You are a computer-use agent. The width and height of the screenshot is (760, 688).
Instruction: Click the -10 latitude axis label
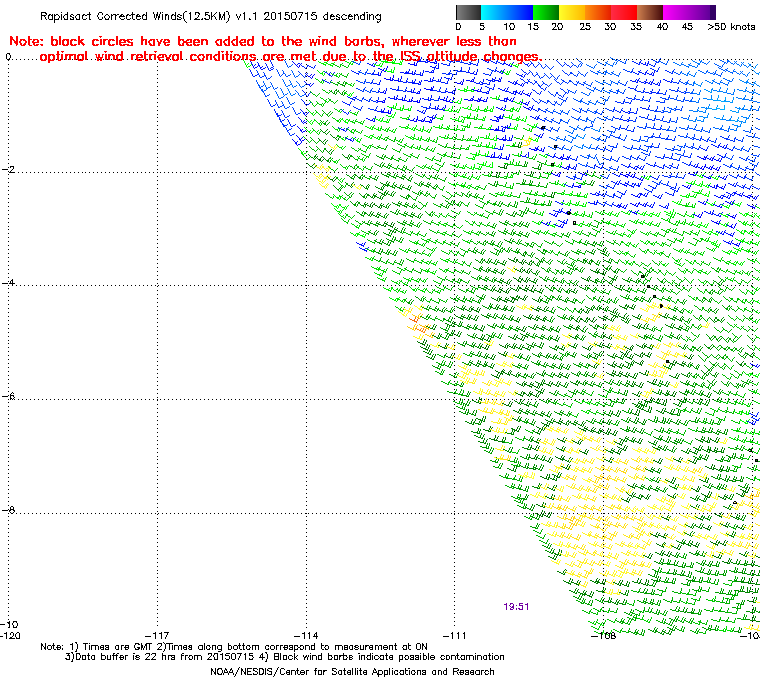[x=9, y=624]
